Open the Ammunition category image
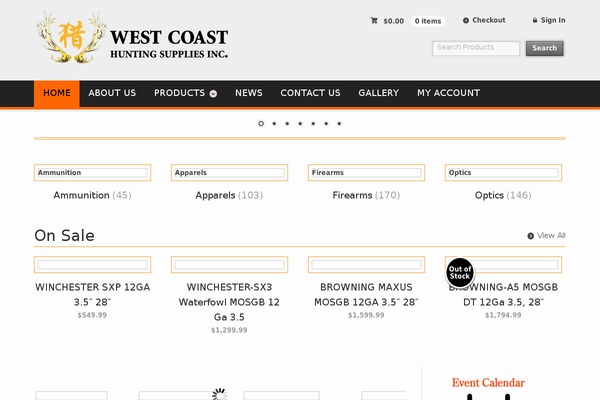This screenshot has width=600, height=400. pyautogui.click(x=92, y=173)
